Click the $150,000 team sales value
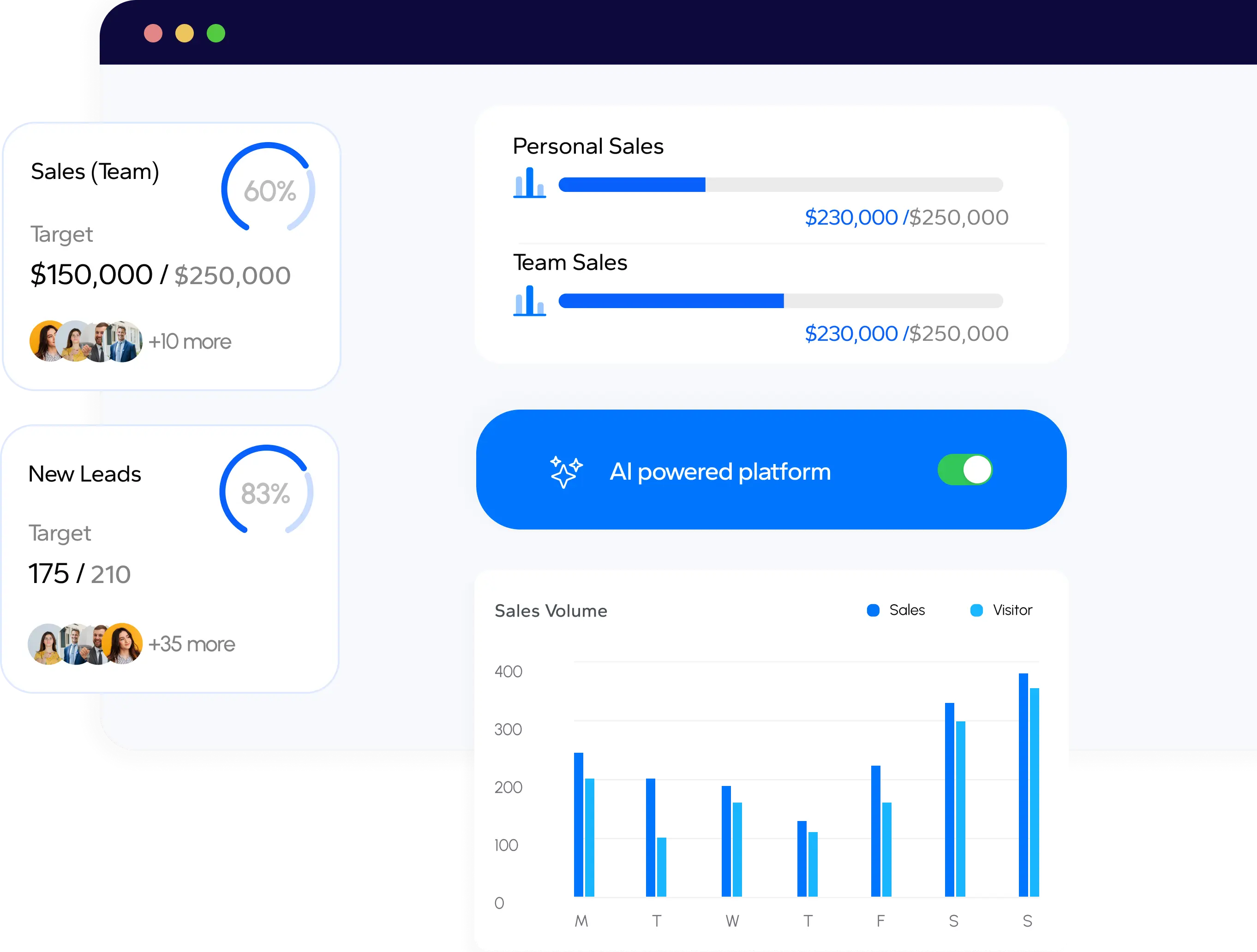The height and width of the screenshot is (952, 1257). click(x=91, y=275)
